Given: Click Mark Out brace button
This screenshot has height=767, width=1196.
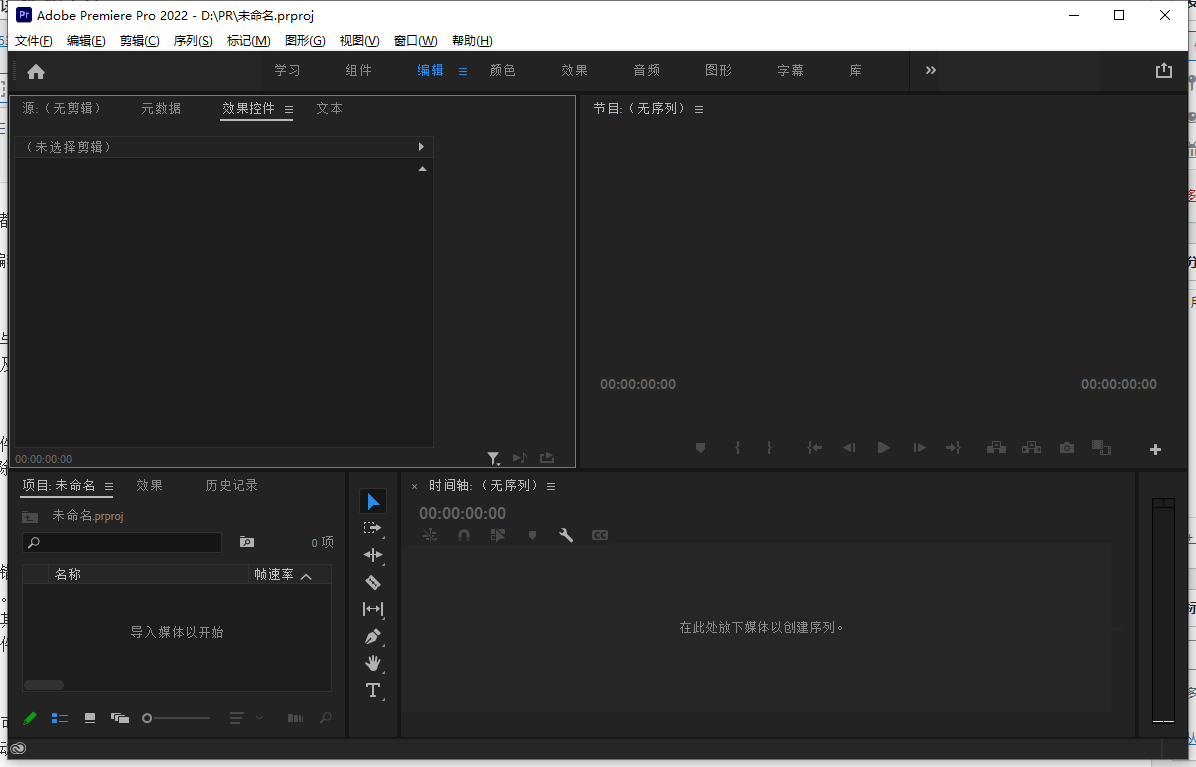Looking at the screenshot, I should pos(770,448).
